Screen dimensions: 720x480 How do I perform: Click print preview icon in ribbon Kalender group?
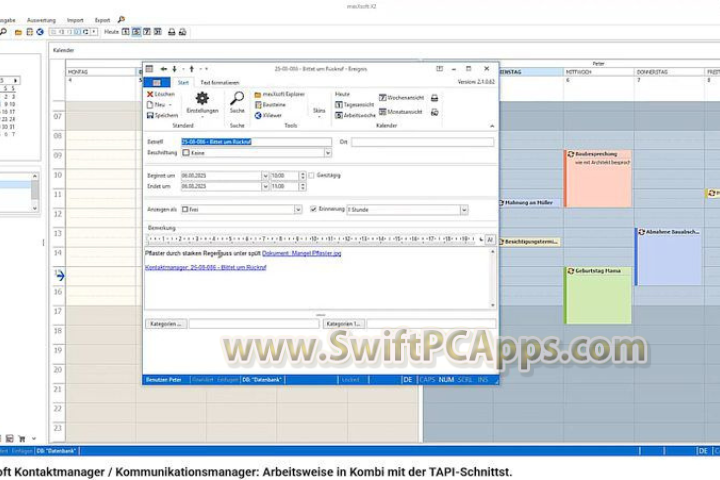tap(434, 112)
